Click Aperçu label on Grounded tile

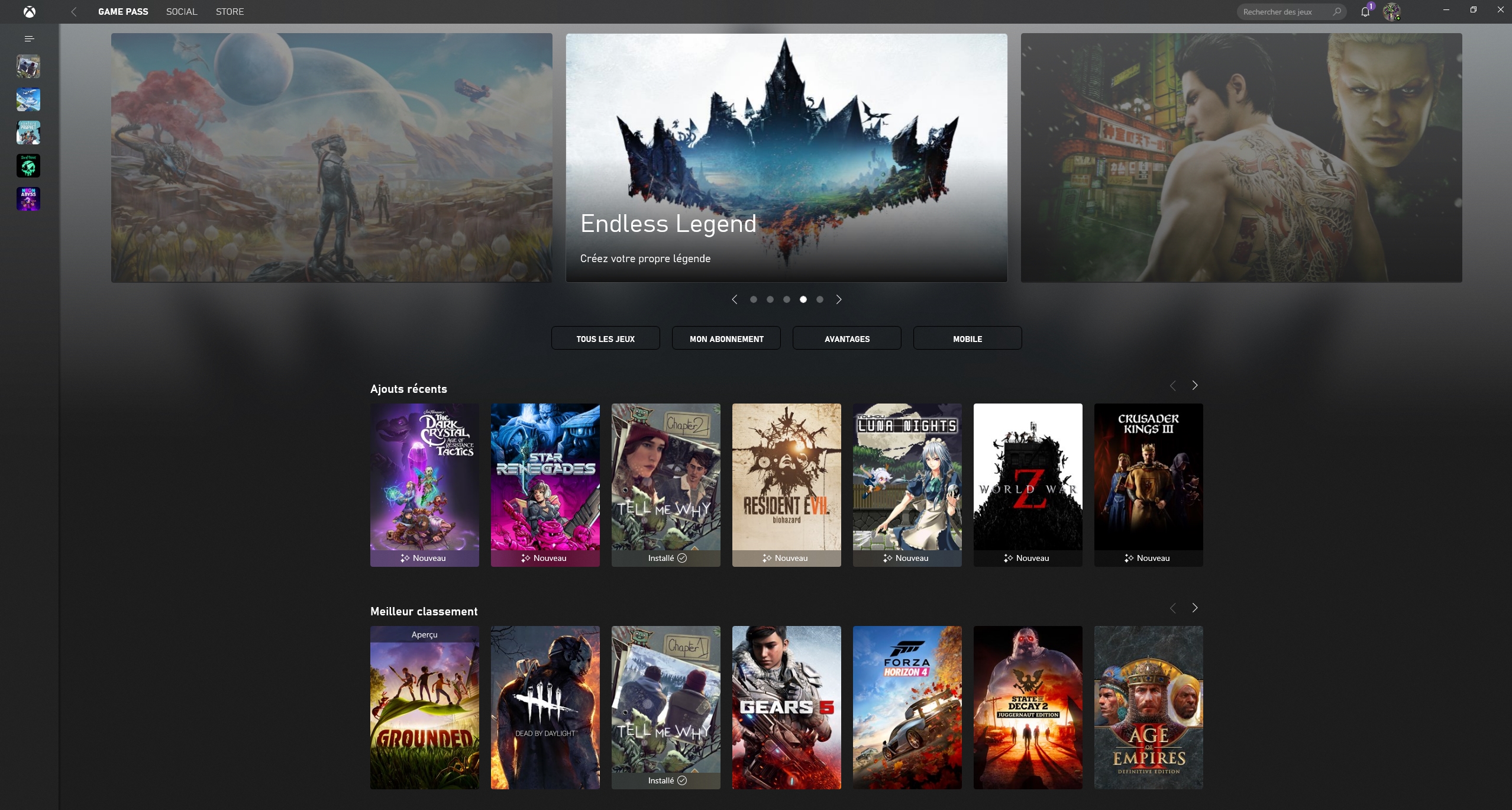[x=425, y=634]
